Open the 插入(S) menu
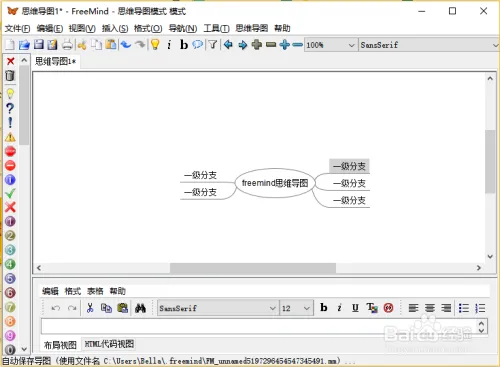The image size is (500, 367). tap(115, 28)
